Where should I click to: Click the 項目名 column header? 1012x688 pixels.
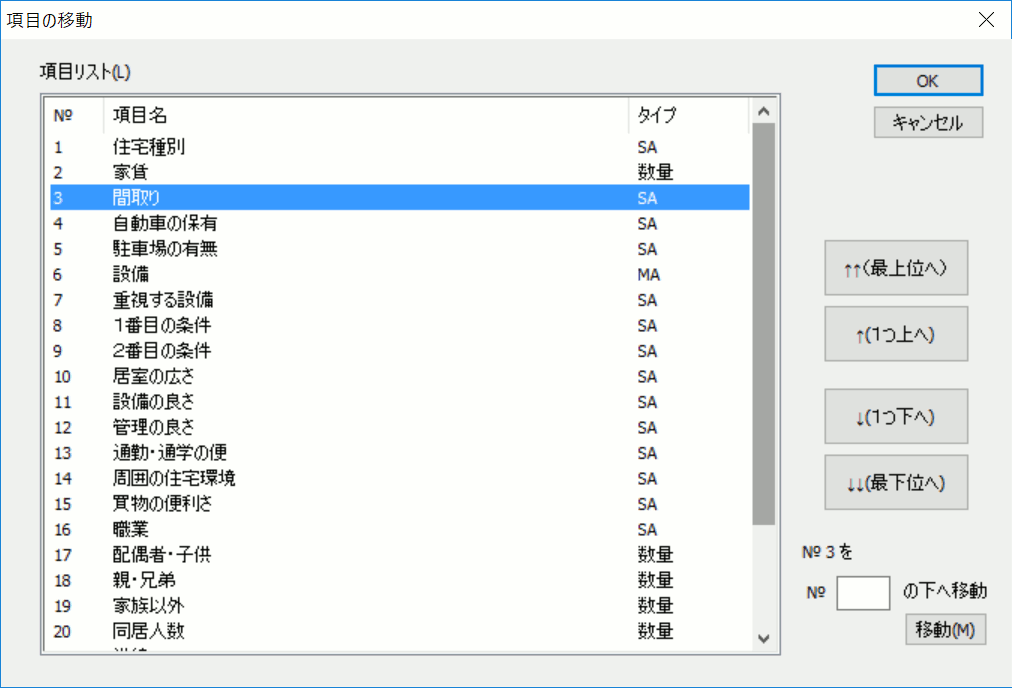(365, 116)
